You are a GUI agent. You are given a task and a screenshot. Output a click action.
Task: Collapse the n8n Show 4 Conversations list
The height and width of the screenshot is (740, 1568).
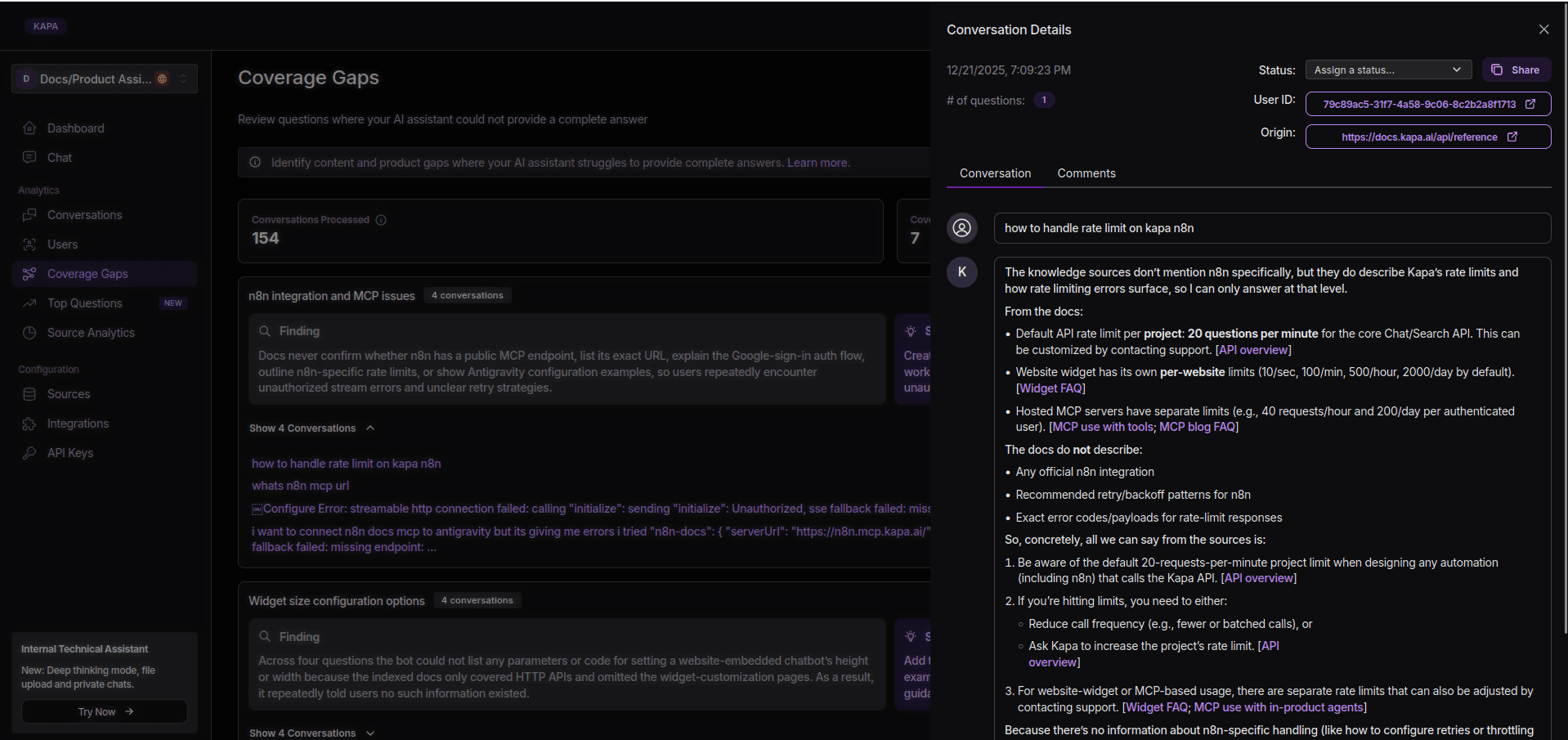311,428
